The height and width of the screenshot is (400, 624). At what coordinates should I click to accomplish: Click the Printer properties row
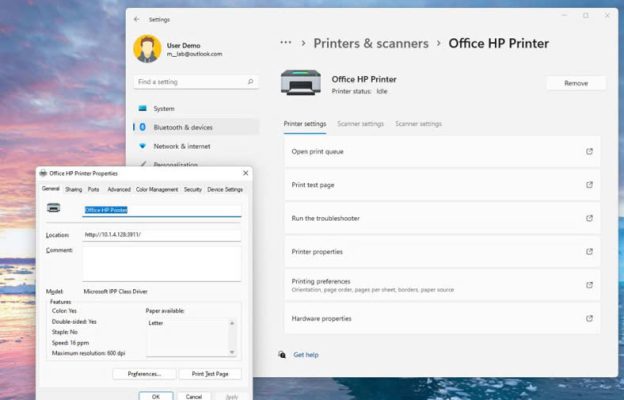click(442, 252)
